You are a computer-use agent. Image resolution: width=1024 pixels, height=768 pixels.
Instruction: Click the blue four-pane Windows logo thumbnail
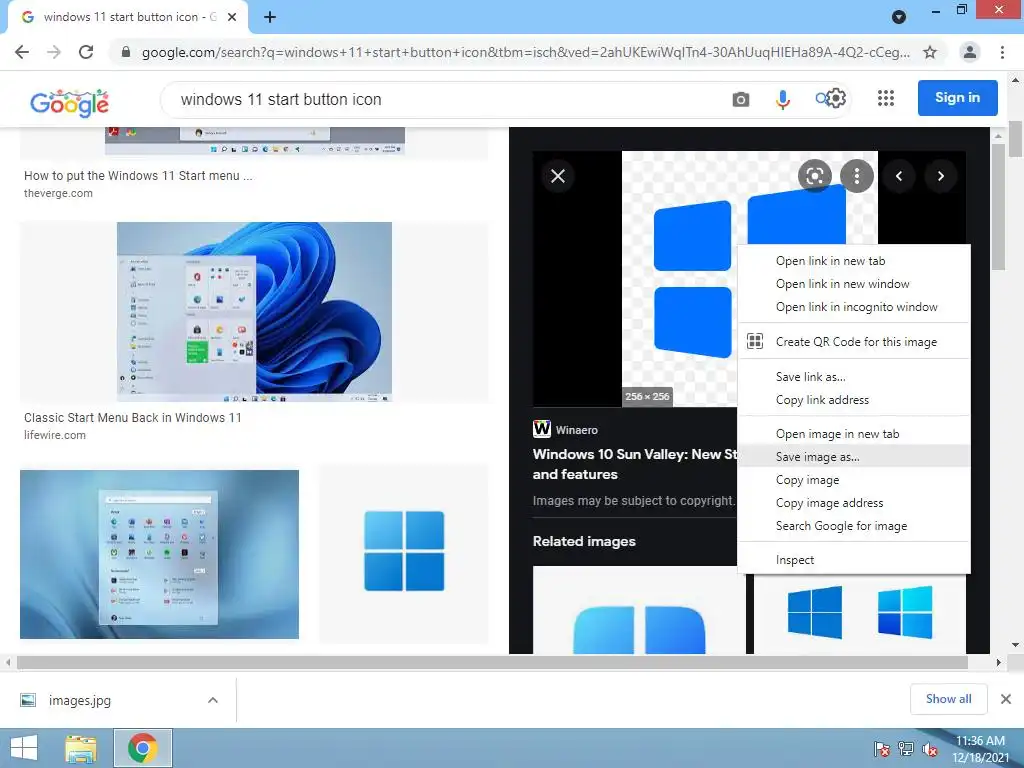click(404, 552)
